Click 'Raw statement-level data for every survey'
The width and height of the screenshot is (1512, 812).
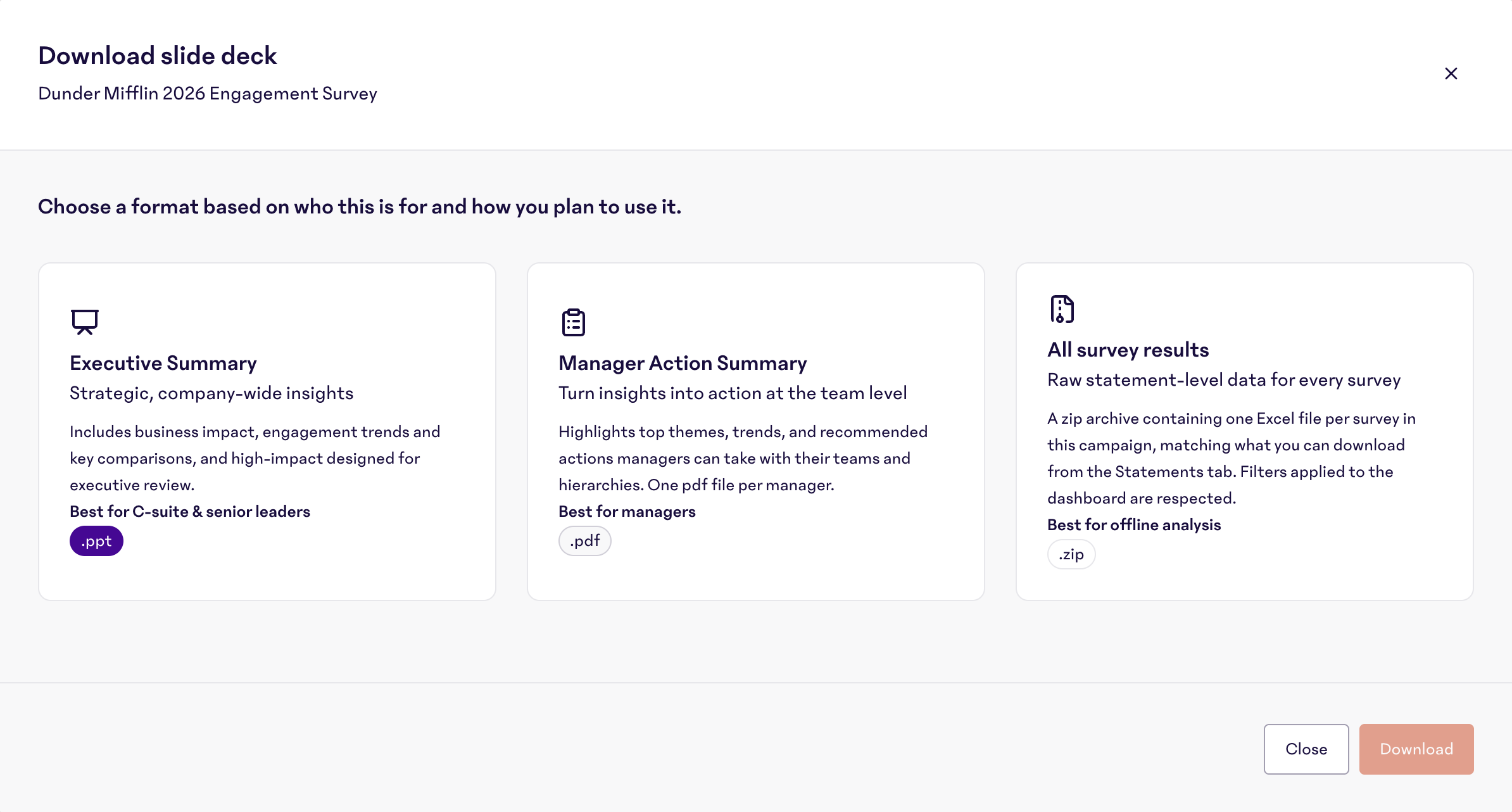(x=1224, y=380)
